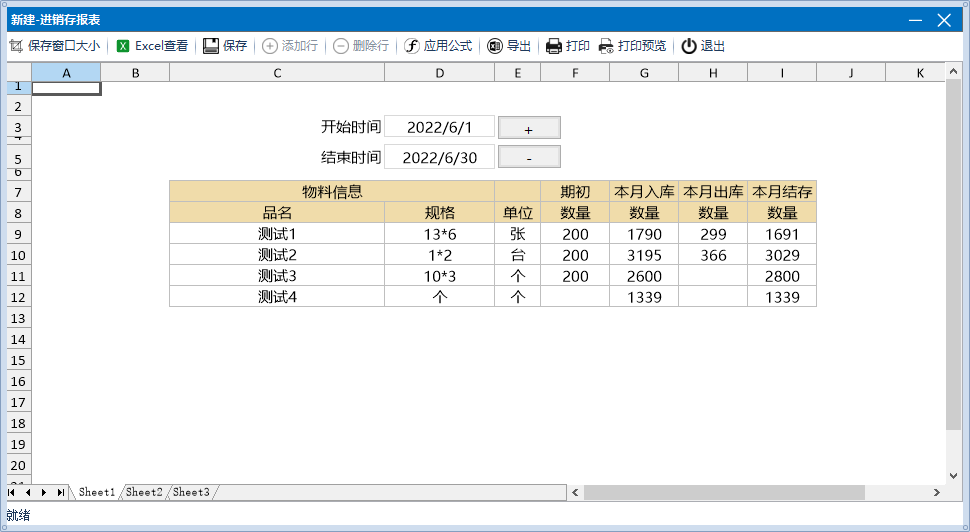Click the printer print icon
970x532 pixels.
pyautogui.click(x=554, y=46)
